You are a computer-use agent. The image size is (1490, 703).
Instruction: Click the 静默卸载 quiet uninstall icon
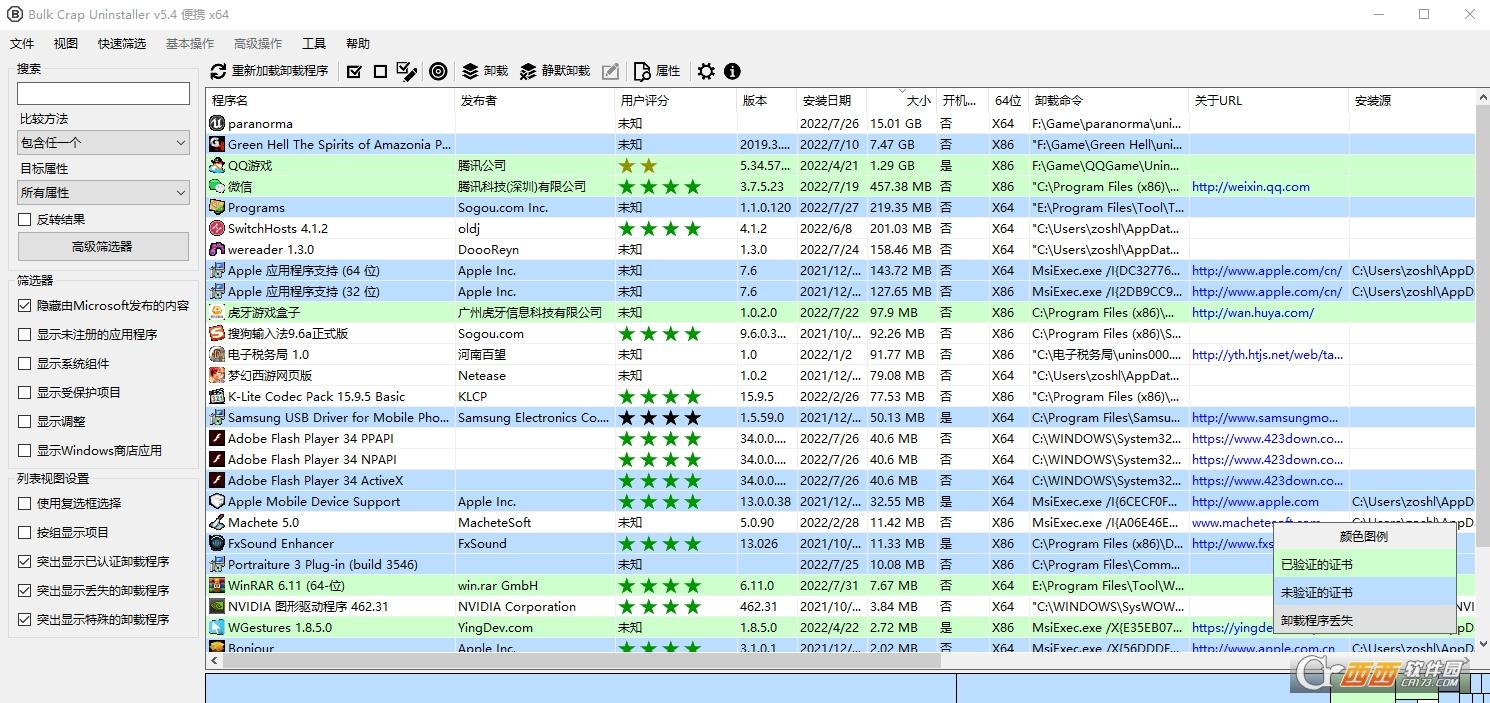pyautogui.click(x=529, y=71)
